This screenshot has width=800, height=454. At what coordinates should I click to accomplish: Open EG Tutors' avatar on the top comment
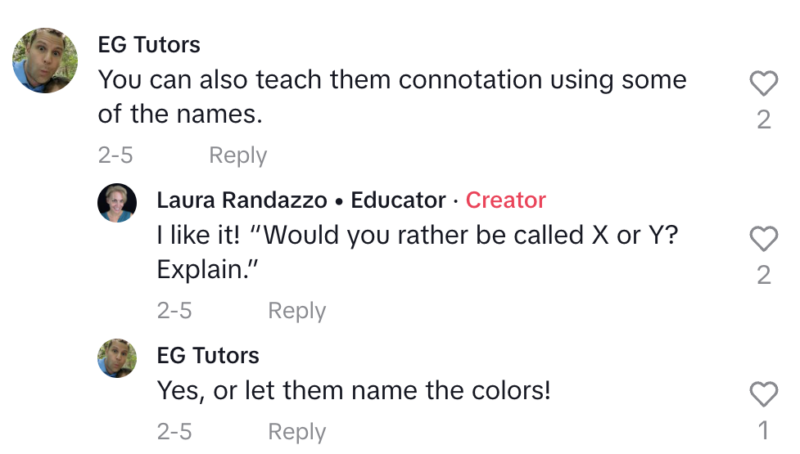coord(46,61)
